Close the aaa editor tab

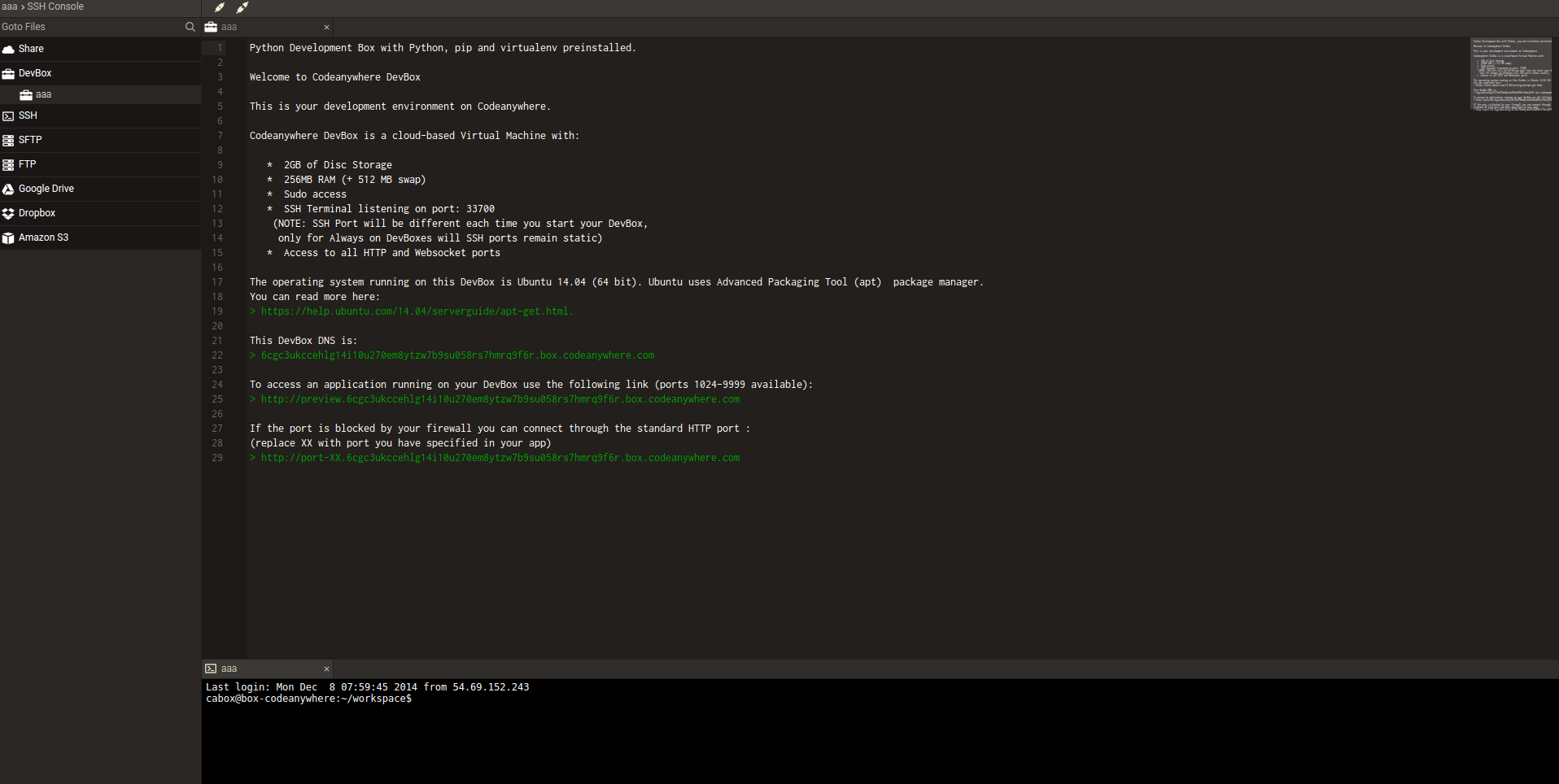(x=326, y=28)
